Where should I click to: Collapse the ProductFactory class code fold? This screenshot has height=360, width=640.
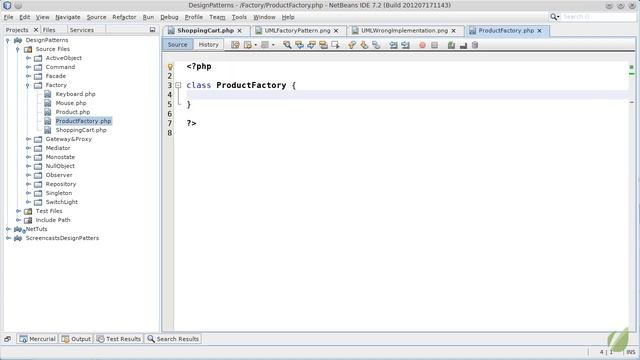pyautogui.click(x=178, y=85)
